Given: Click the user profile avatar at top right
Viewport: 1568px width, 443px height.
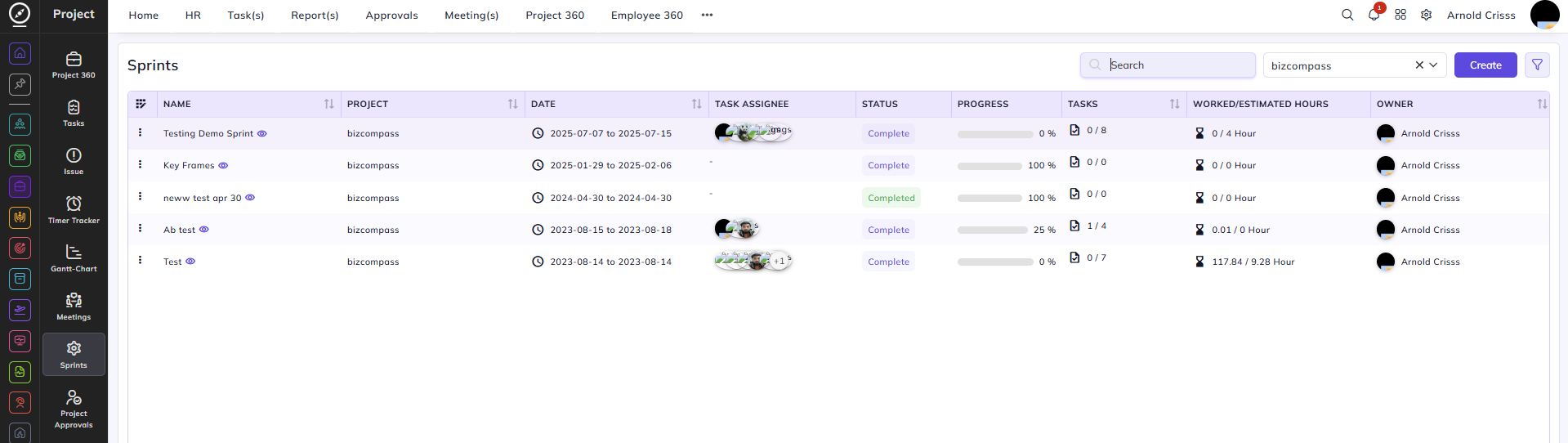Looking at the screenshot, I should [x=1544, y=15].
